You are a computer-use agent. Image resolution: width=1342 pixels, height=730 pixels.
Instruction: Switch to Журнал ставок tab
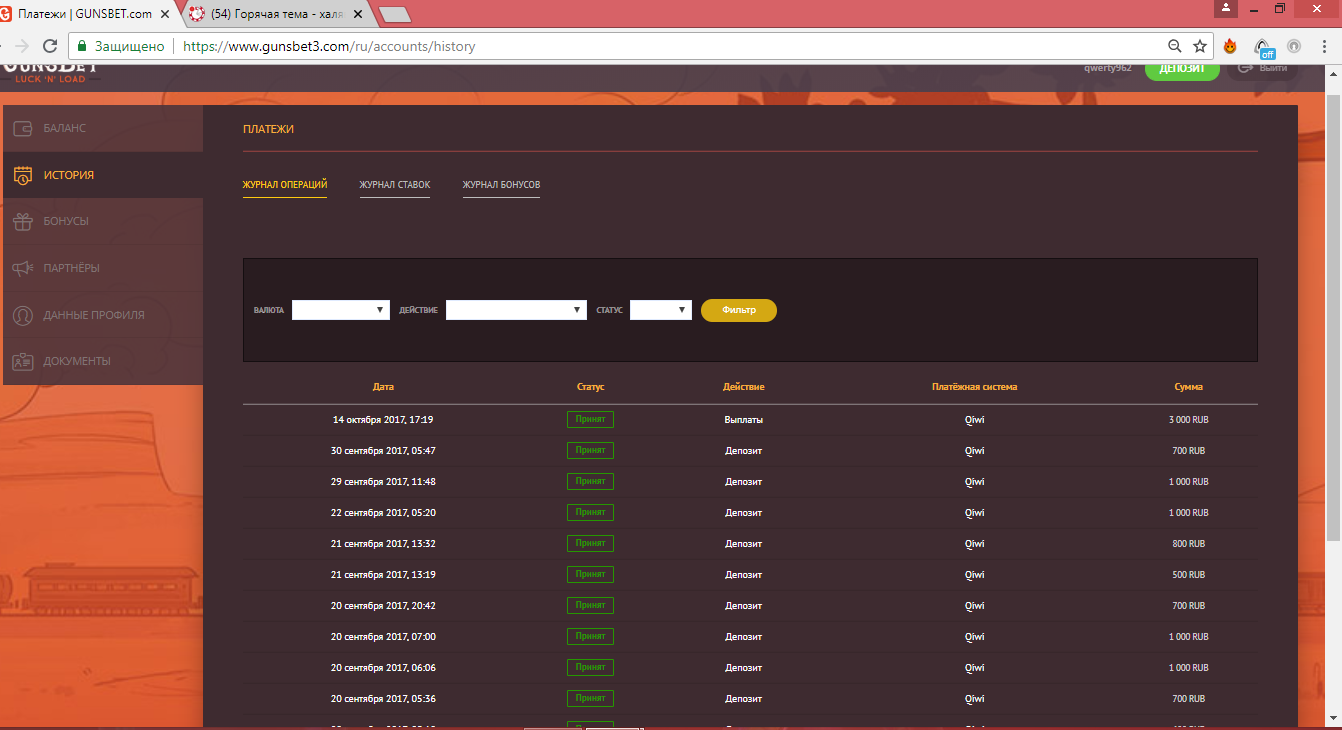tap(395, 185)
